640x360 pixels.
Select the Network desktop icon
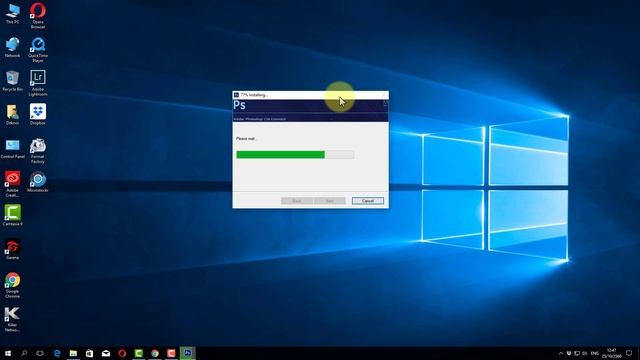[13, 47]
